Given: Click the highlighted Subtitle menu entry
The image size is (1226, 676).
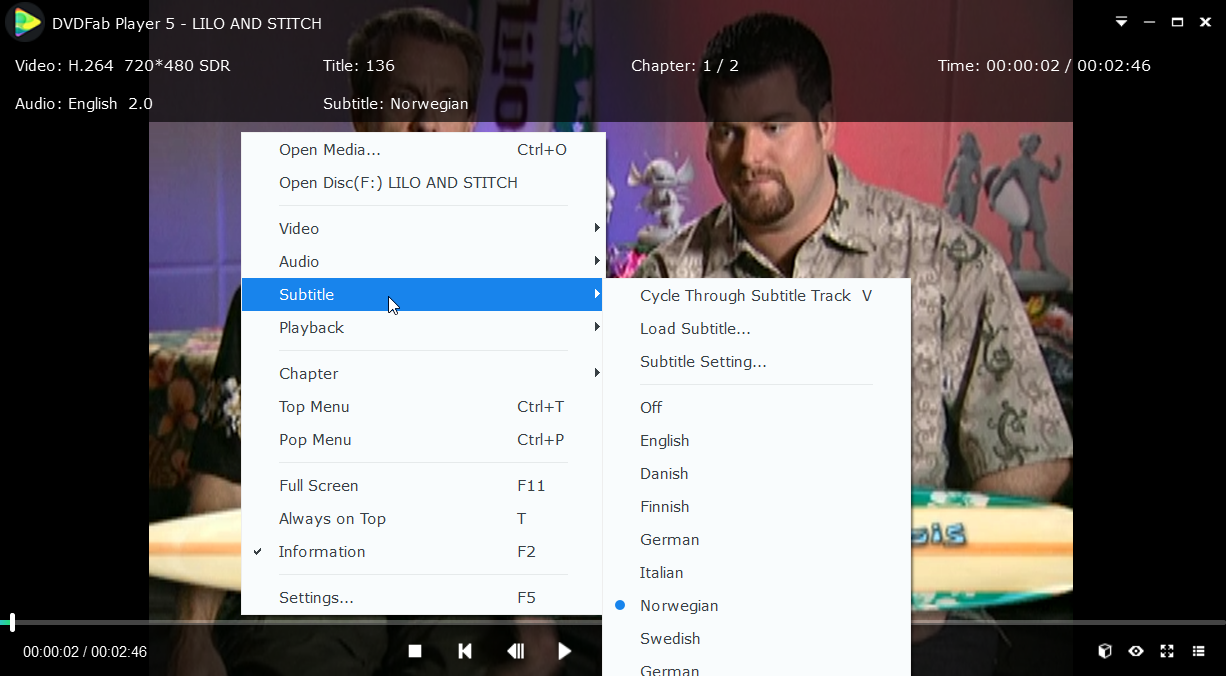Looking at the screenshot, I should click(424, 294).
